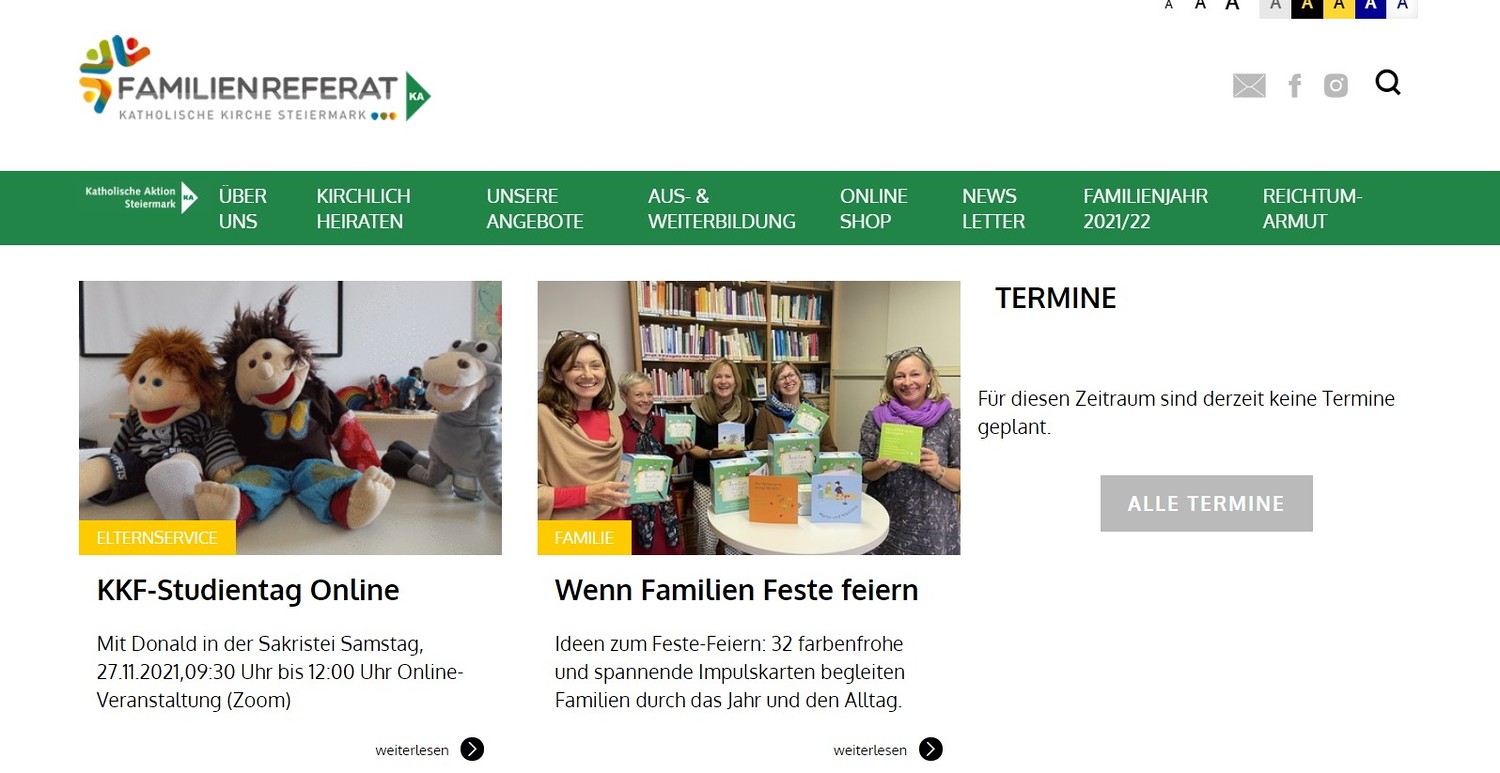The image size is (1500, 773).
Task: Click the arrow beside KKF-Studientag weiterlesen
Action: [x=472, y=749]
